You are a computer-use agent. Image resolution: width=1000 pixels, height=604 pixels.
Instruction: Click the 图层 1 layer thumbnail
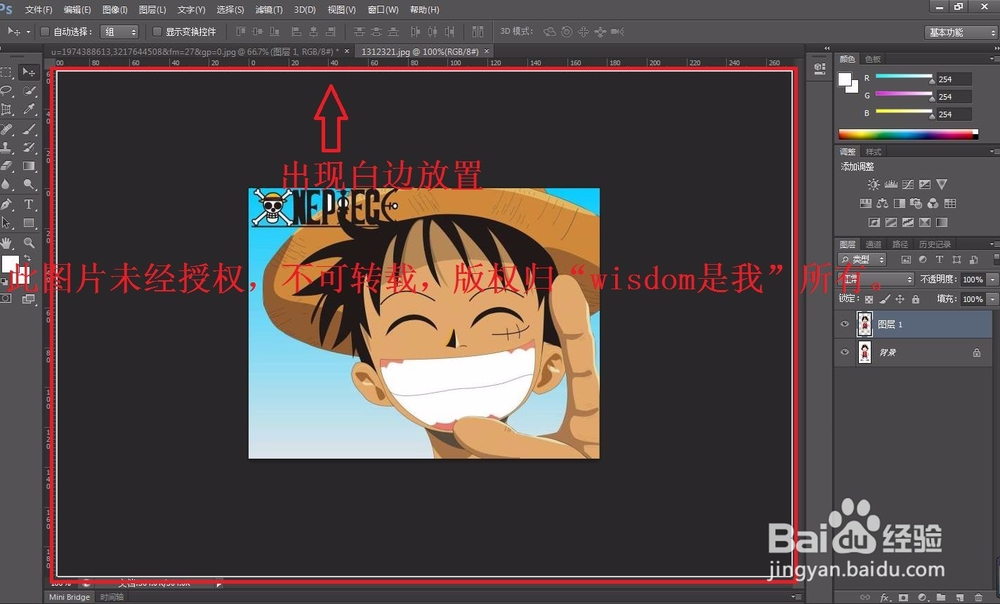(x=866, y=323)
